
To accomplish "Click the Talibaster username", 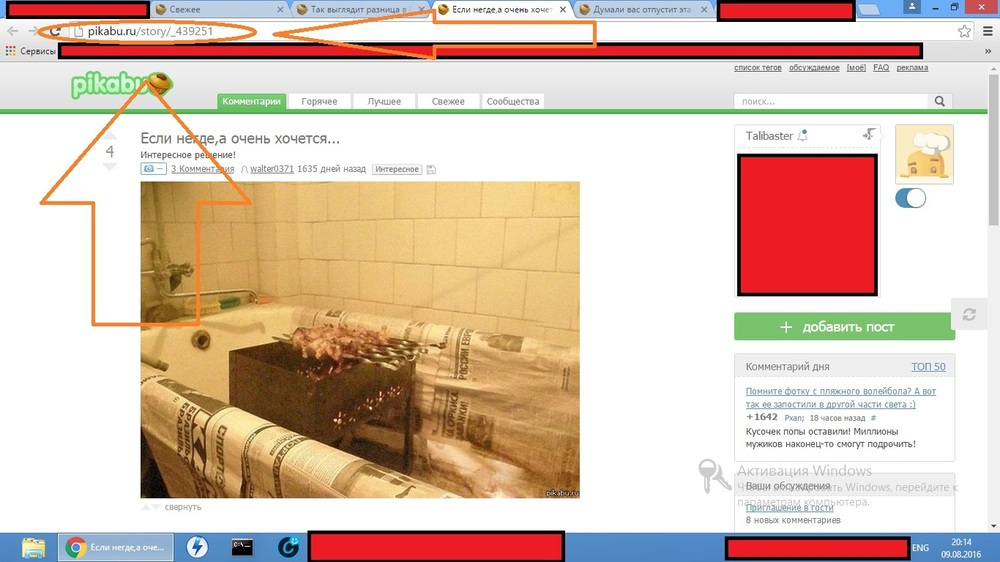I will [768, 135].
